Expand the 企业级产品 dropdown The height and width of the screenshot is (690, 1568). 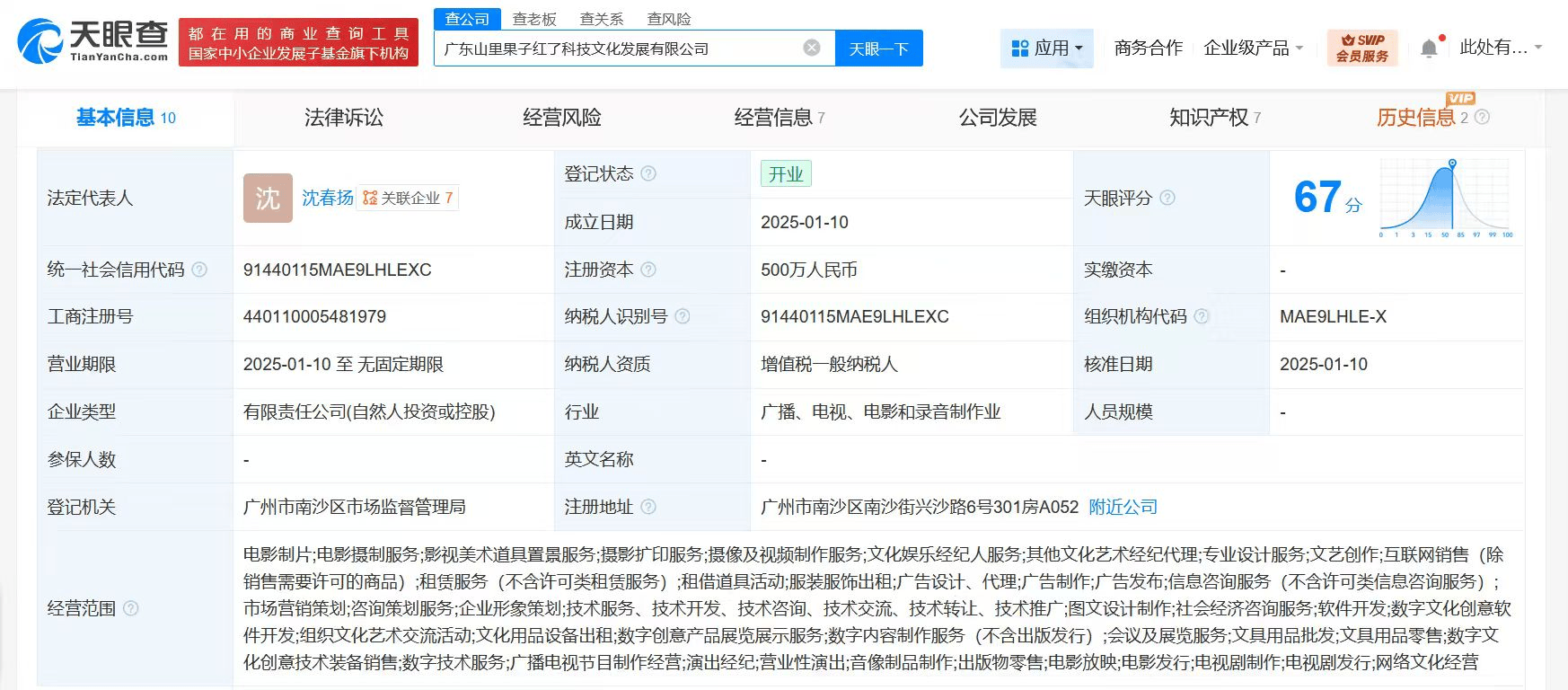pyautogui.click(x=1253, y=49)
